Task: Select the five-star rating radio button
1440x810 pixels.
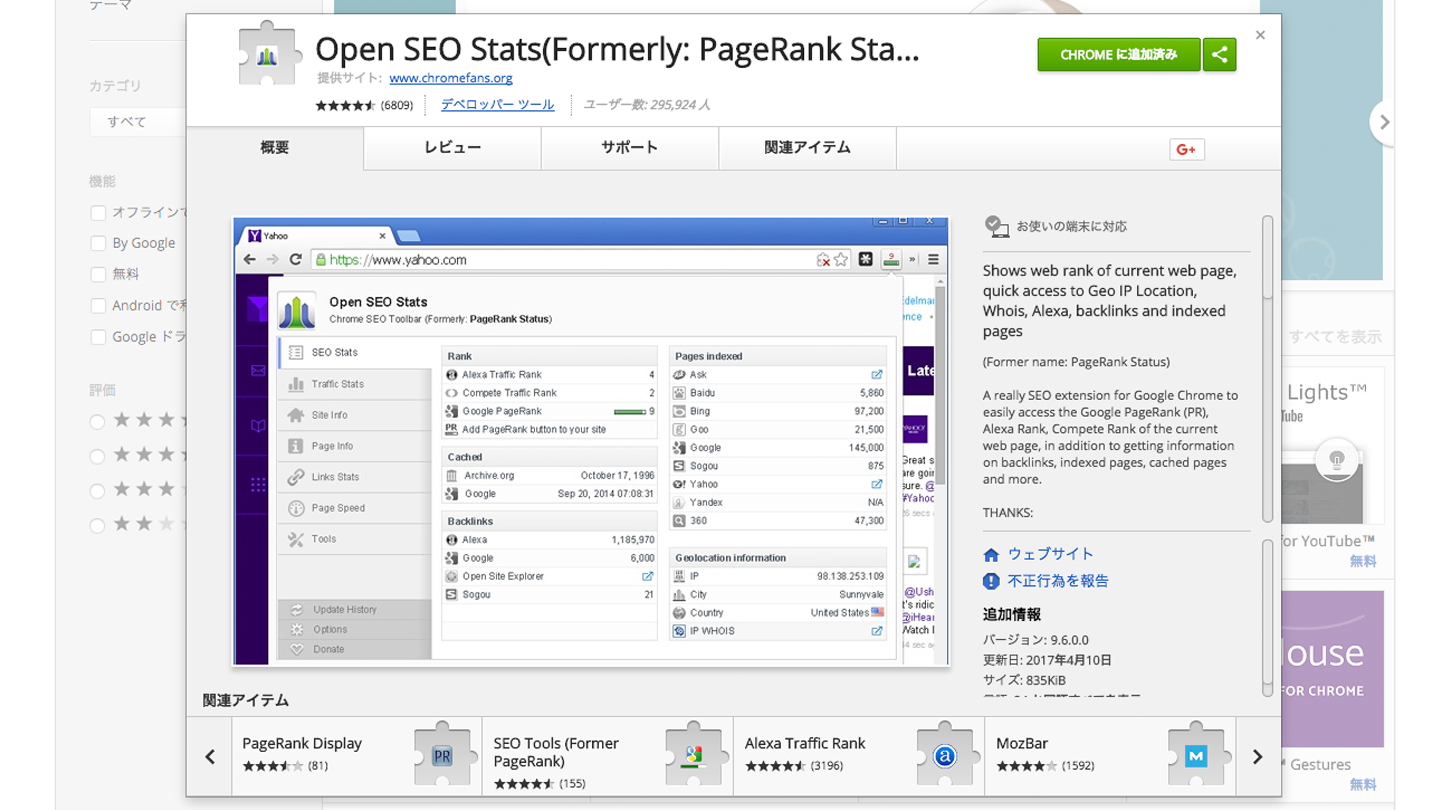Action: pos(97,422)
